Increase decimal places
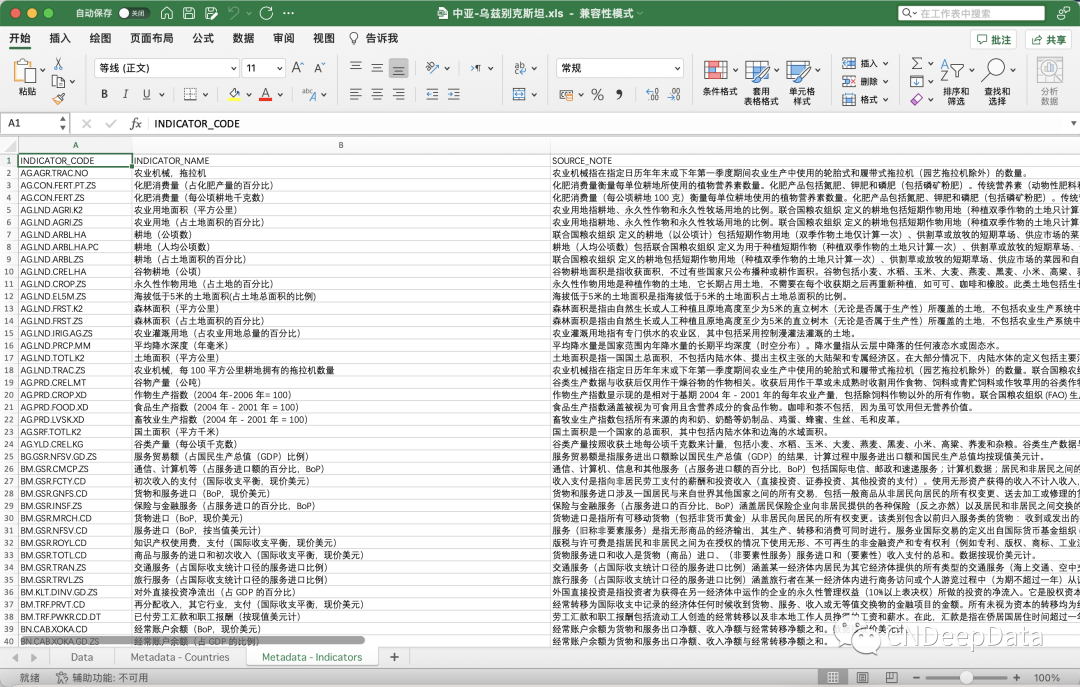This screenshot has width=1080, height=687. tap(652, 94)
